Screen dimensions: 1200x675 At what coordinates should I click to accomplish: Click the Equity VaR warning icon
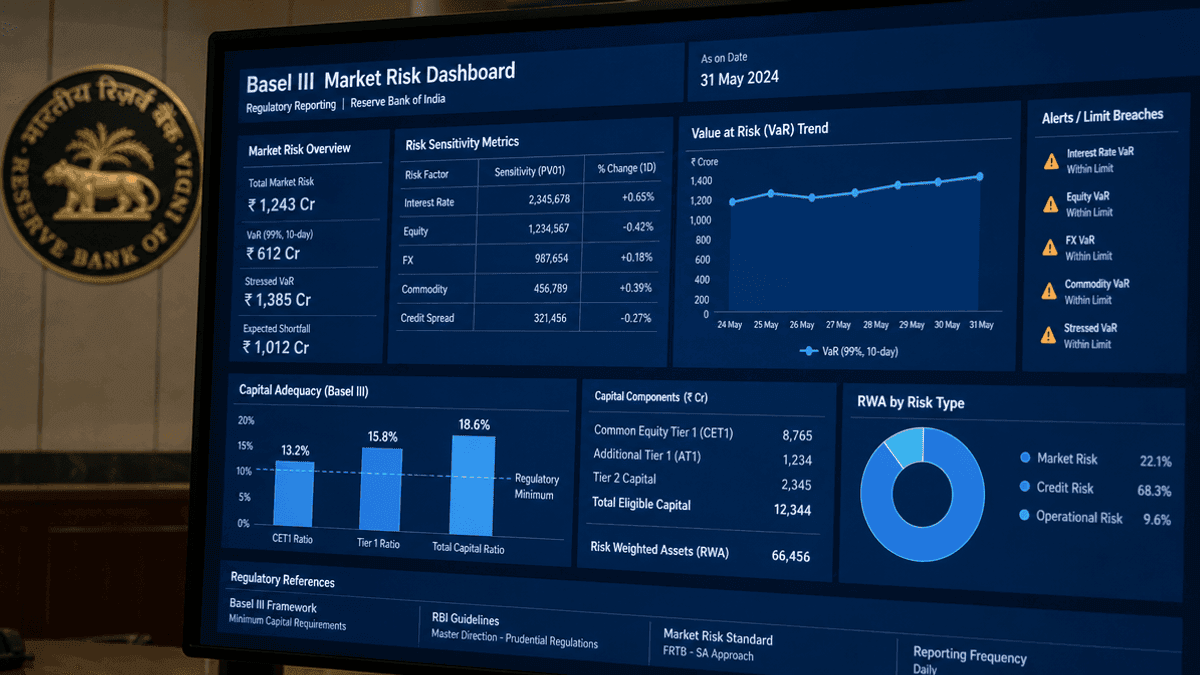1050,204
